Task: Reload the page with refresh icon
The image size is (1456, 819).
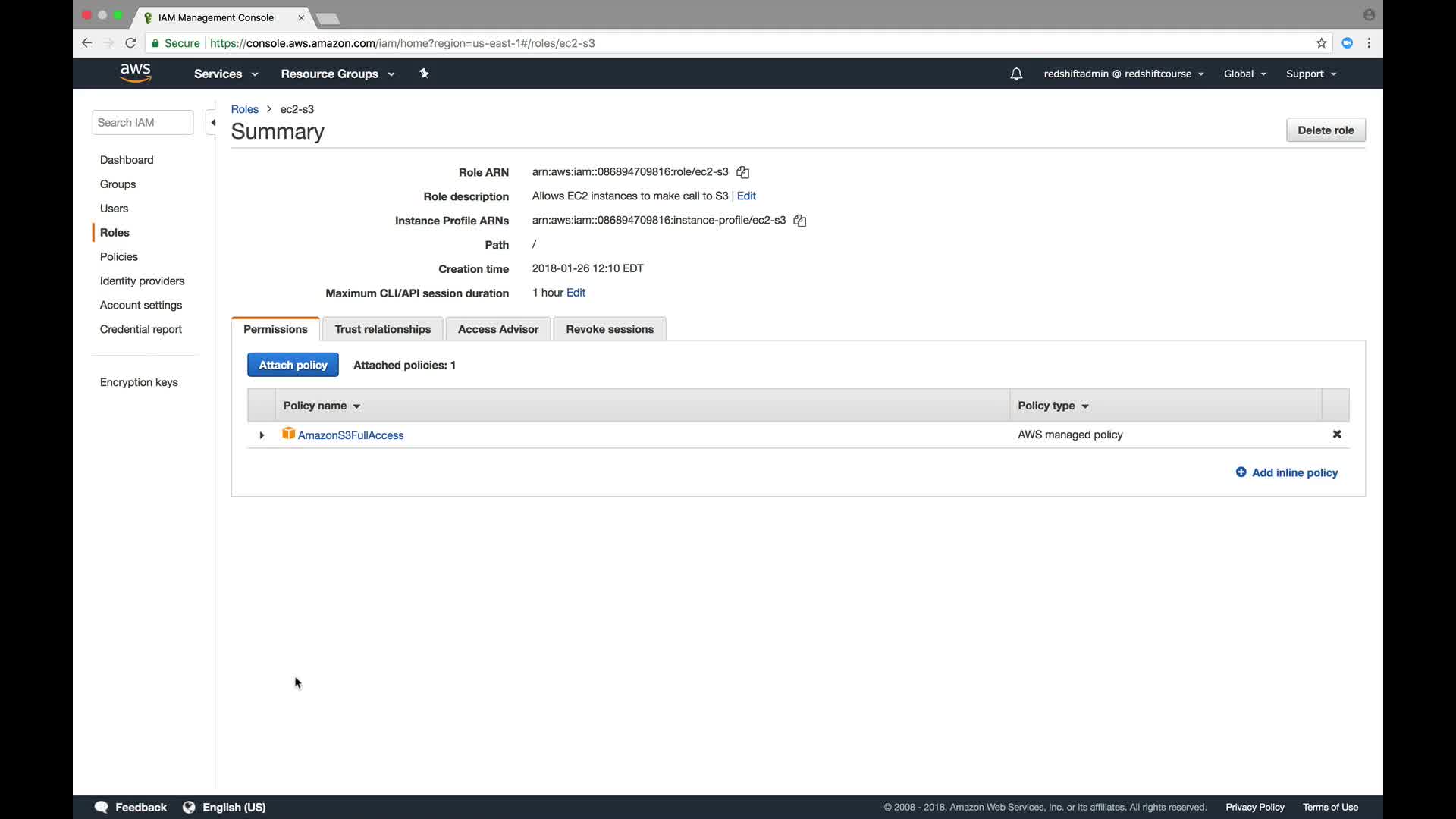Action: point(130,43)
